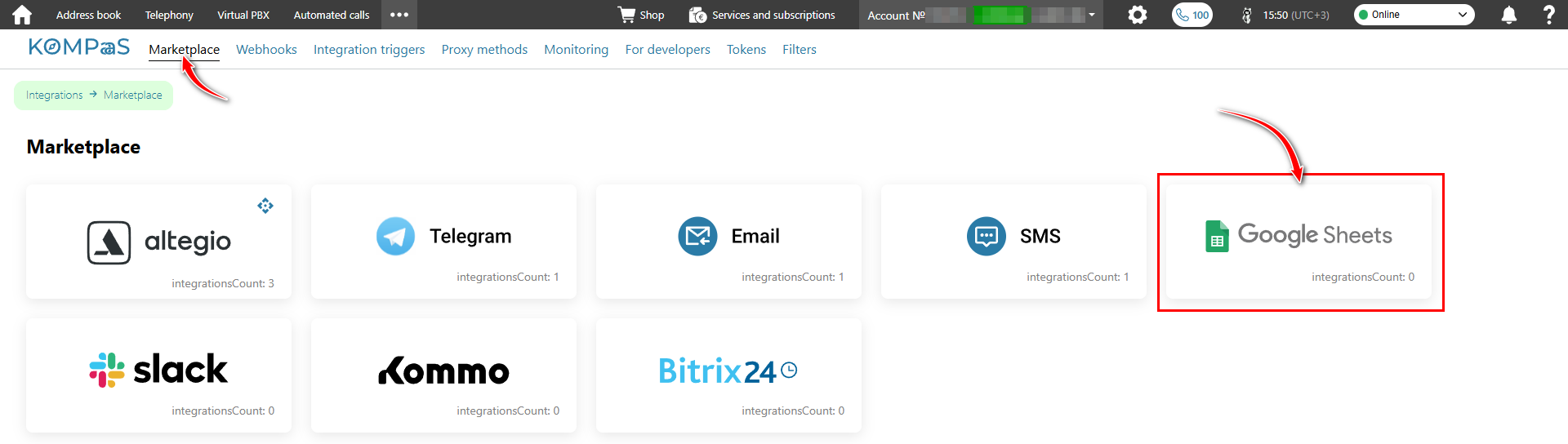Open the Bitrix24 integration card
The height and width of the screenshot is (444, 1568).
click(x=728, y=375)
